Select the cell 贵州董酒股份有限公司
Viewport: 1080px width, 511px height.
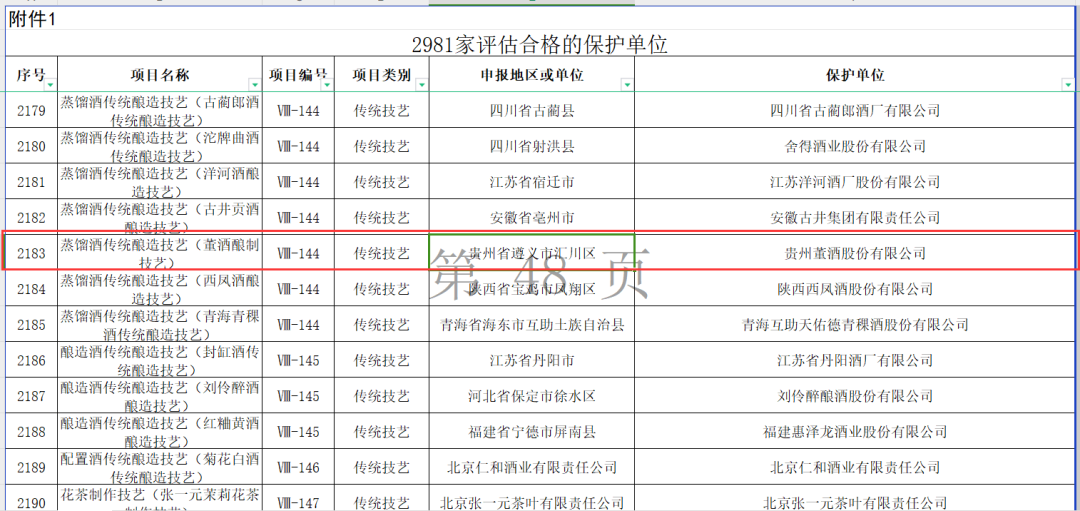tap(854, 254)
